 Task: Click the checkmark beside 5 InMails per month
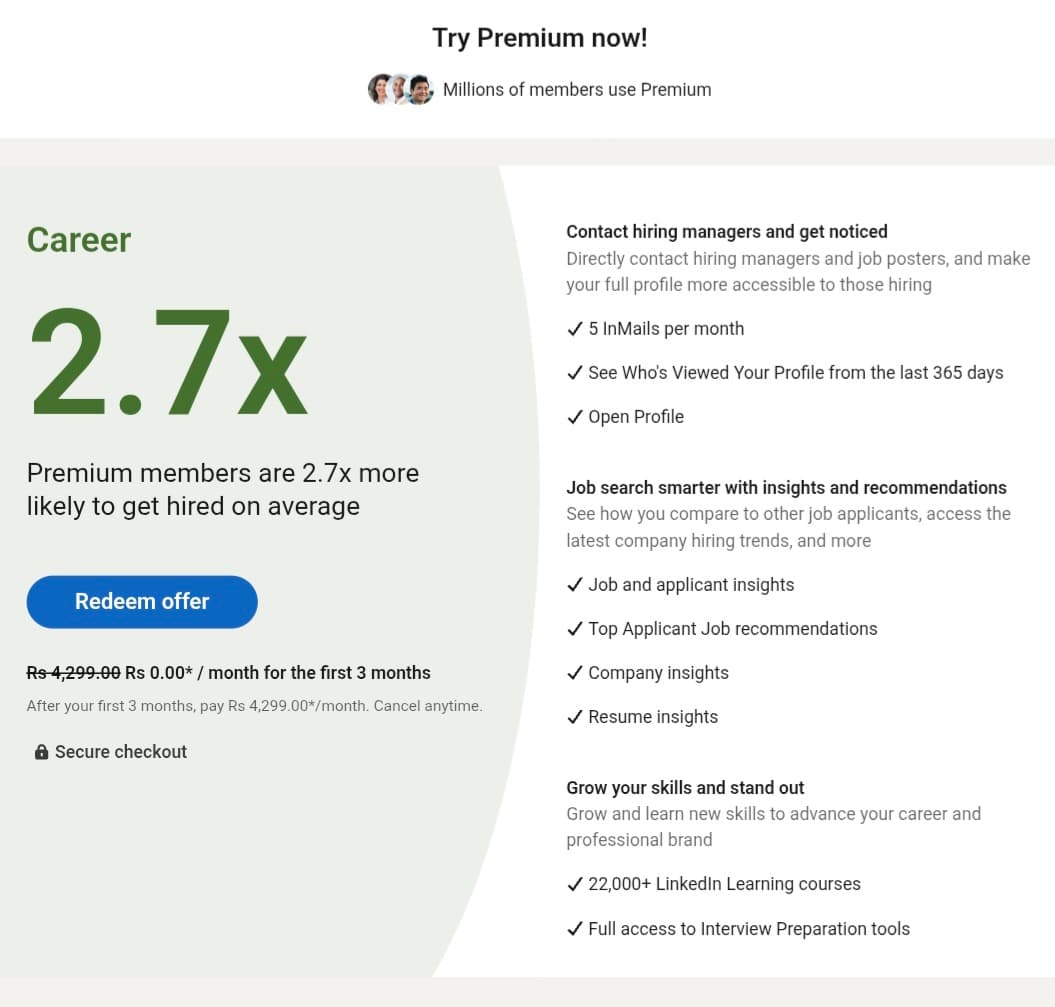point(575,328)
